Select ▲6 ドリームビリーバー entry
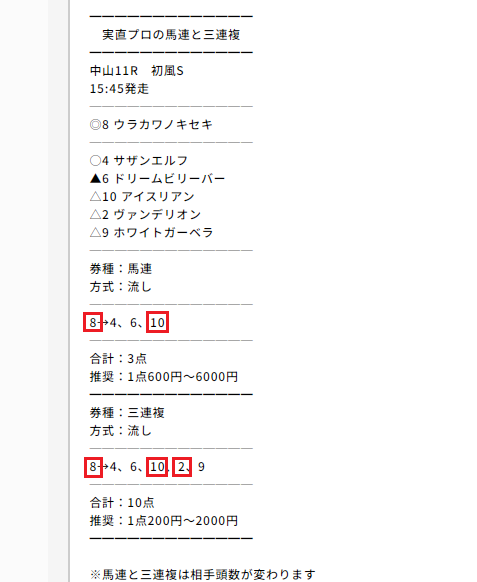 pyautogui.click(x=157, y=179)
